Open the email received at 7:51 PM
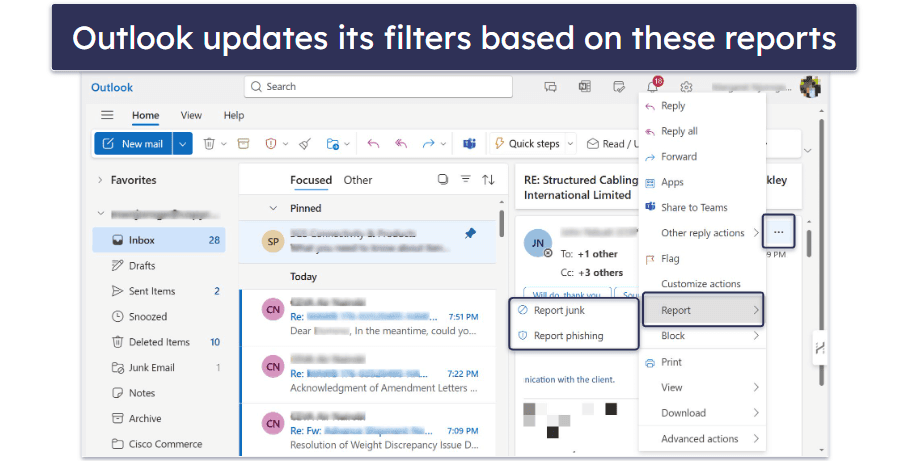 click(x=369, y=316)
